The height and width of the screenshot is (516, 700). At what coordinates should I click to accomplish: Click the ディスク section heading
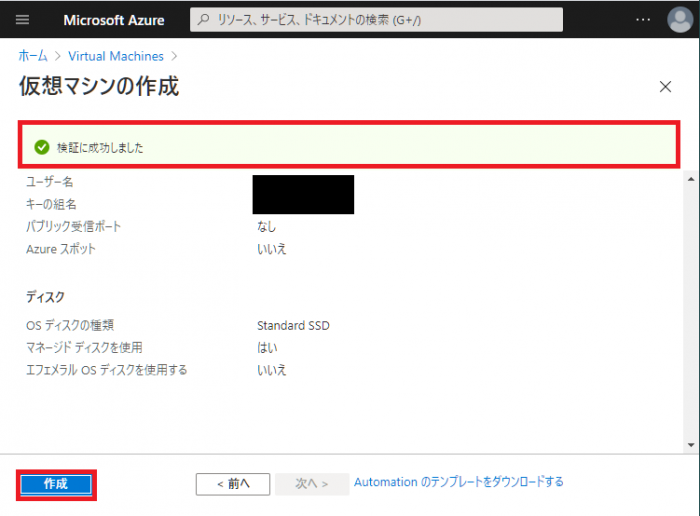point(45,297)
